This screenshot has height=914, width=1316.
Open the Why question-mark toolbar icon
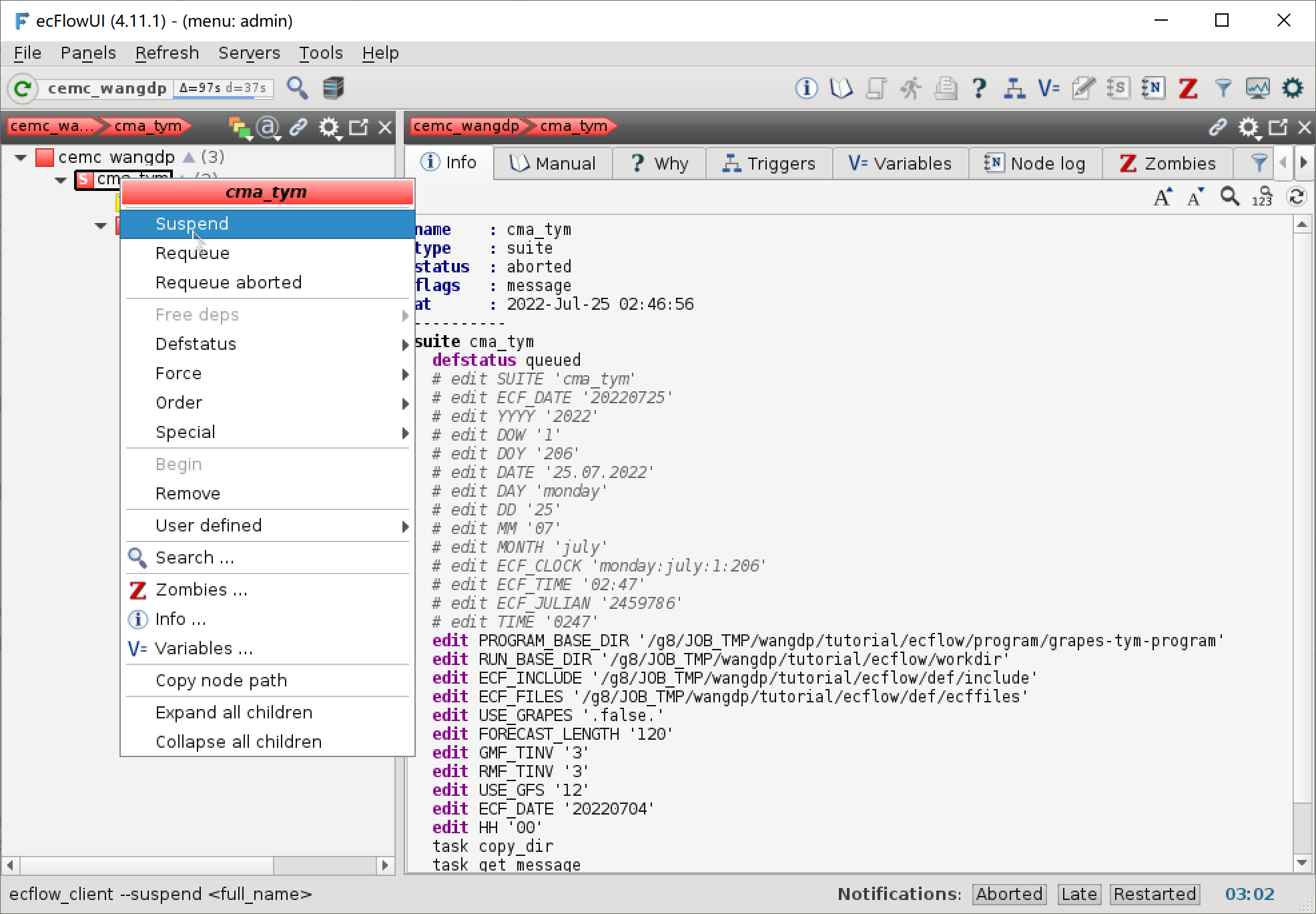[980, 88]
